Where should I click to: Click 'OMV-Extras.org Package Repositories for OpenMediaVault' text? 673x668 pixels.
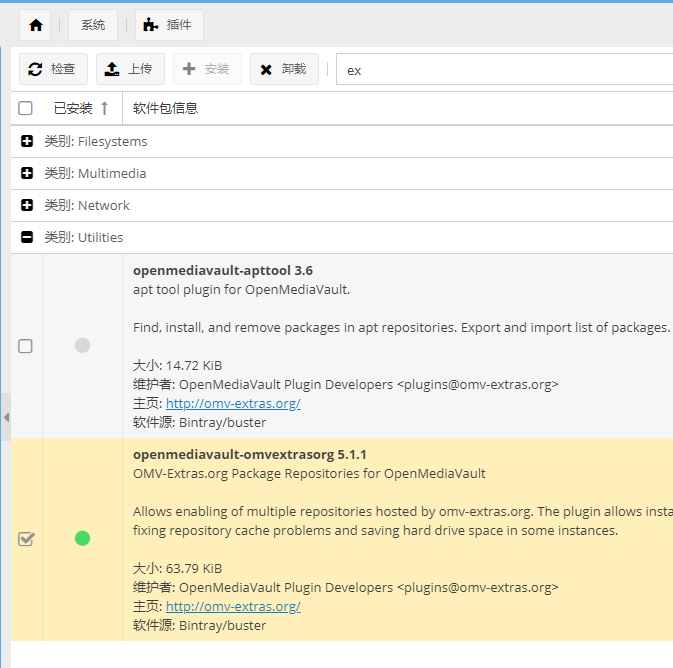pyautogui.click(x=309, y=474)
